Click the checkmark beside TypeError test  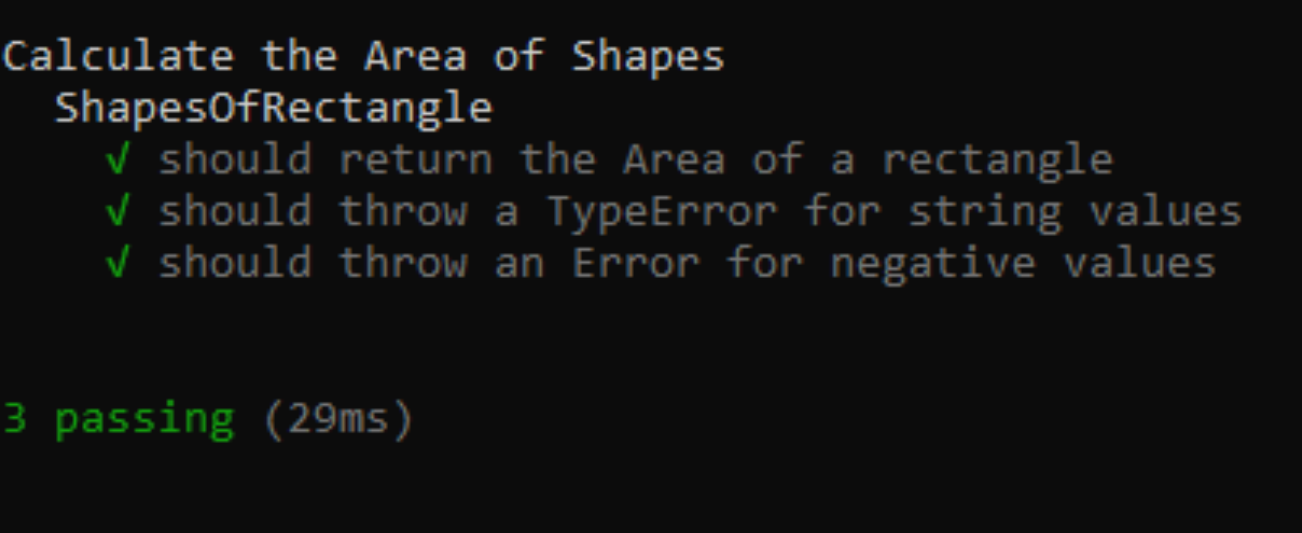point(118,212)
